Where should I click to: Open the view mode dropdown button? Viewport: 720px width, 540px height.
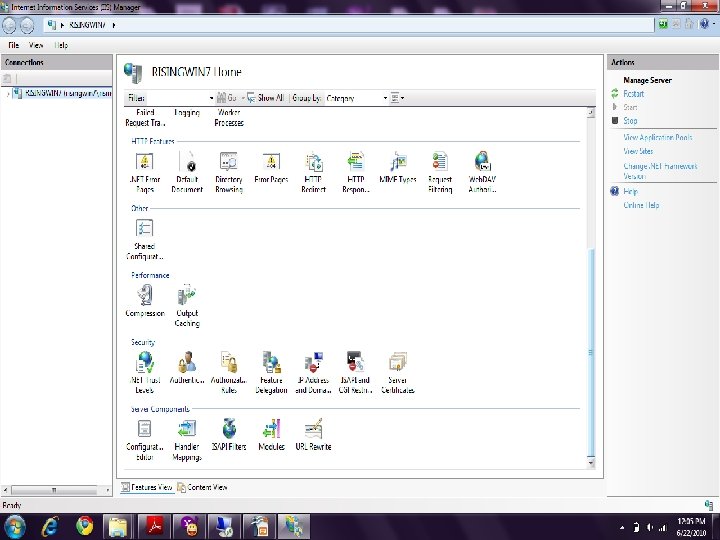tap(397, 98)
